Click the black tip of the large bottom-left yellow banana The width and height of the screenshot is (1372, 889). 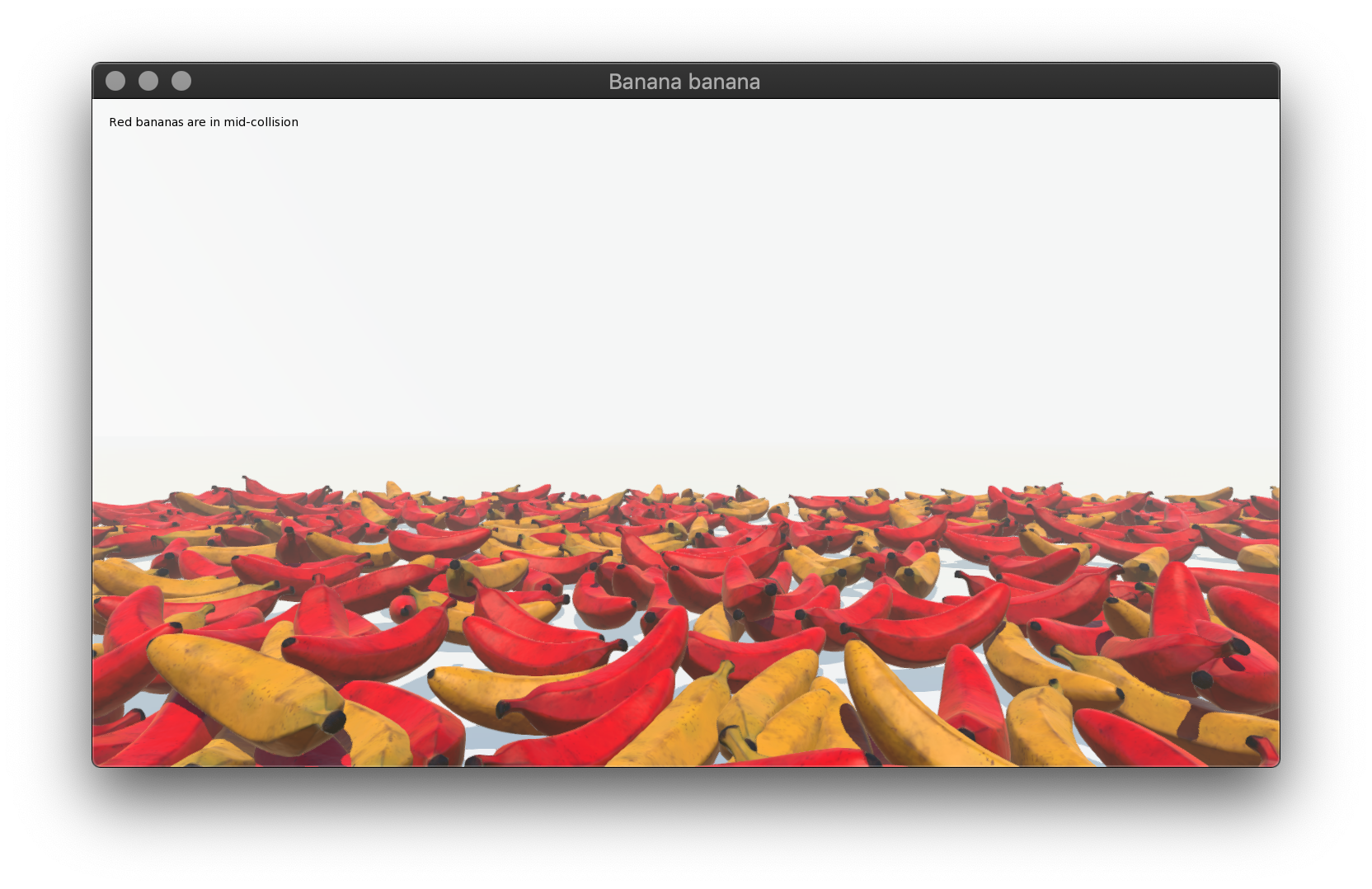tap(334, 722)
